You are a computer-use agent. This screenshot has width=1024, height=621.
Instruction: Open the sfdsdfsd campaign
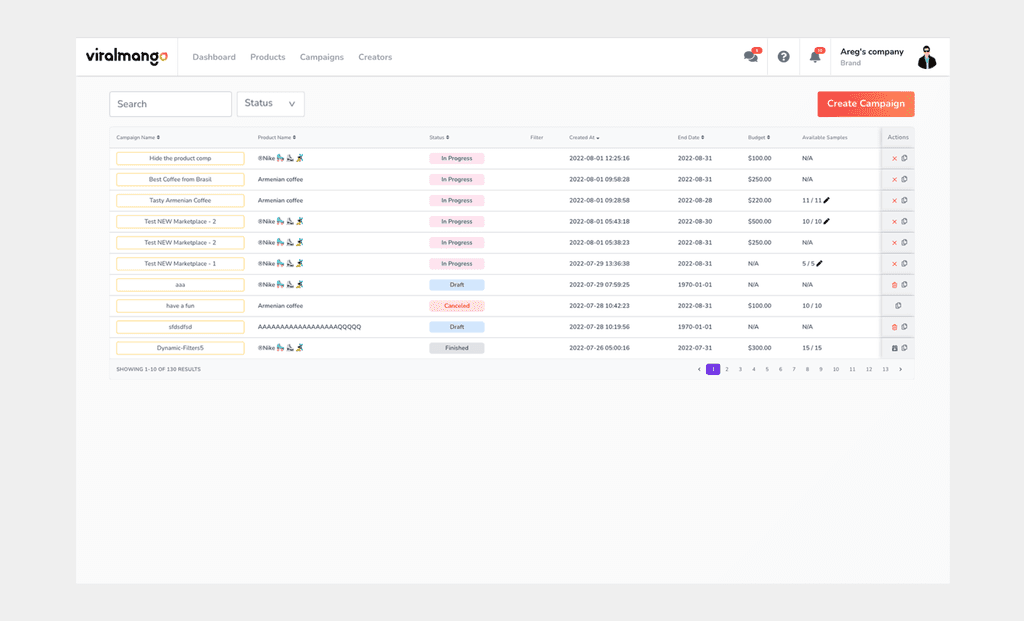(x=180, y=326)
